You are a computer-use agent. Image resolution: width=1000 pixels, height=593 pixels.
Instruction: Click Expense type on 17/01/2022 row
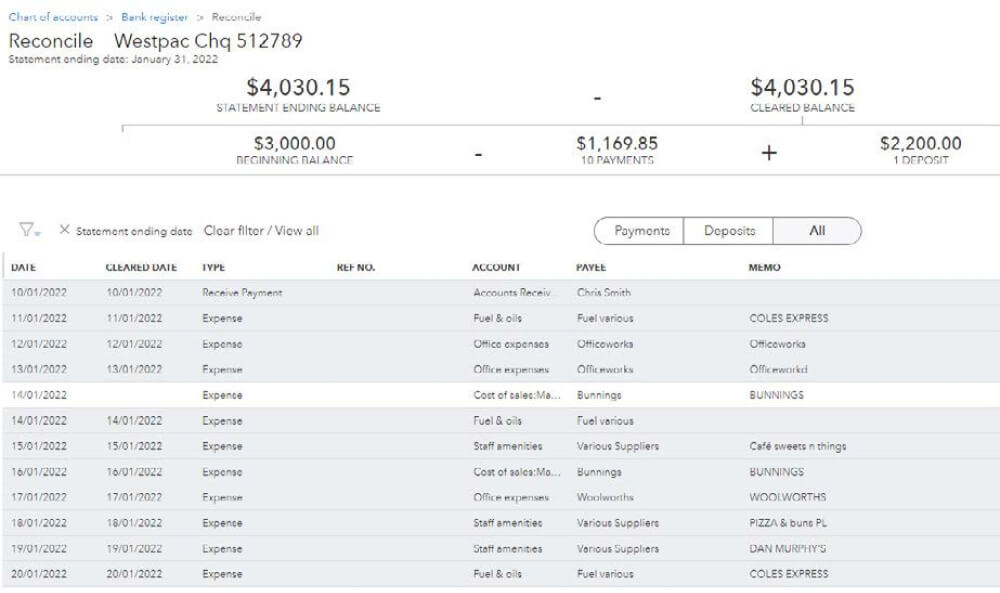222,497
